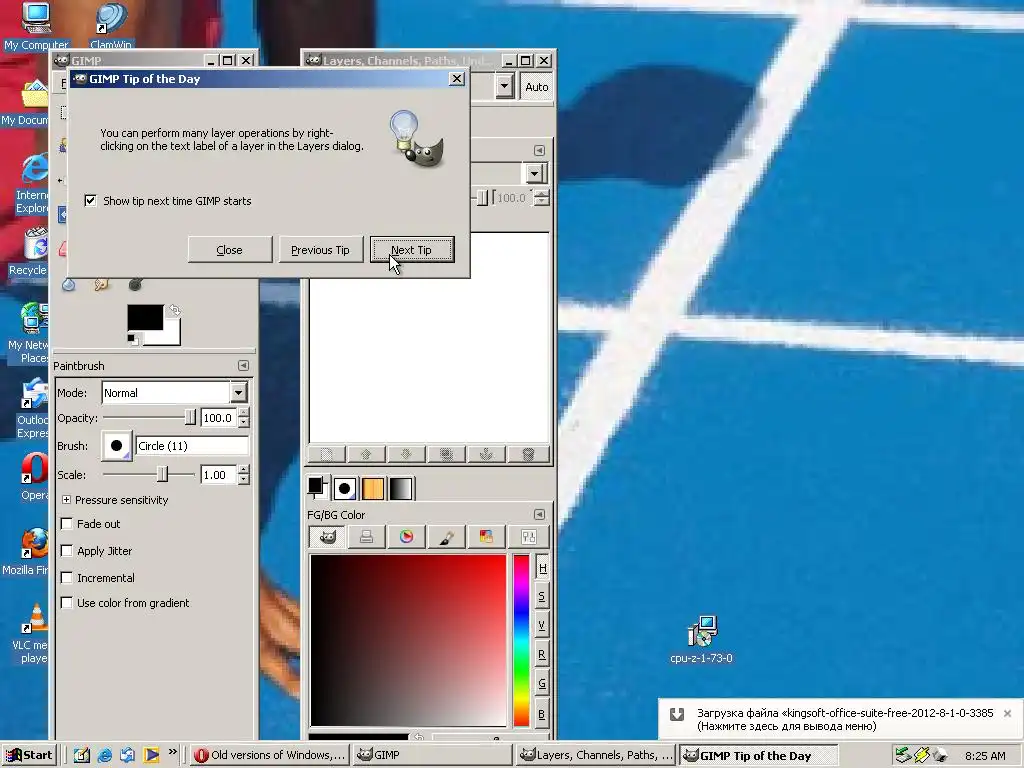Select the S saturation channel button
The image size is (1024, 768).
[542, 597]
